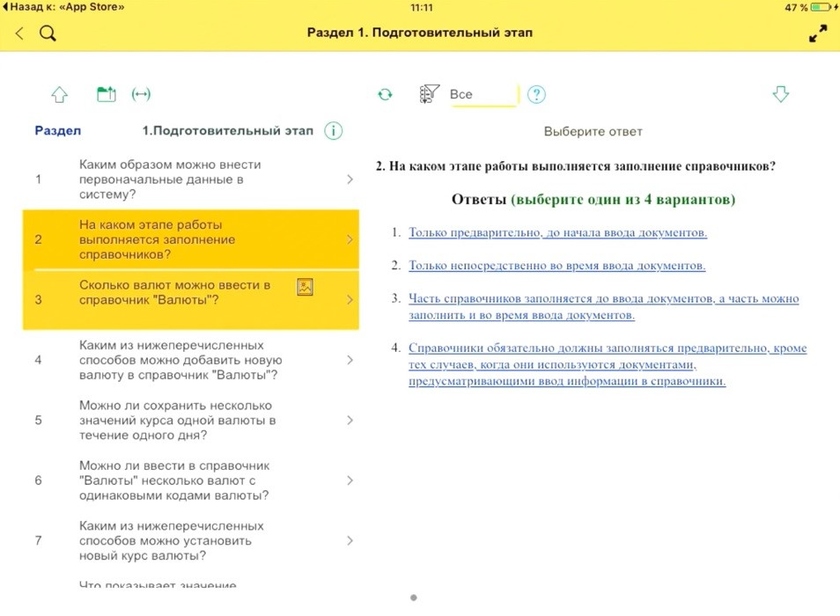Click the green down arrow icon
This screenshot has height=616, width=840.
tap(781, 94)
